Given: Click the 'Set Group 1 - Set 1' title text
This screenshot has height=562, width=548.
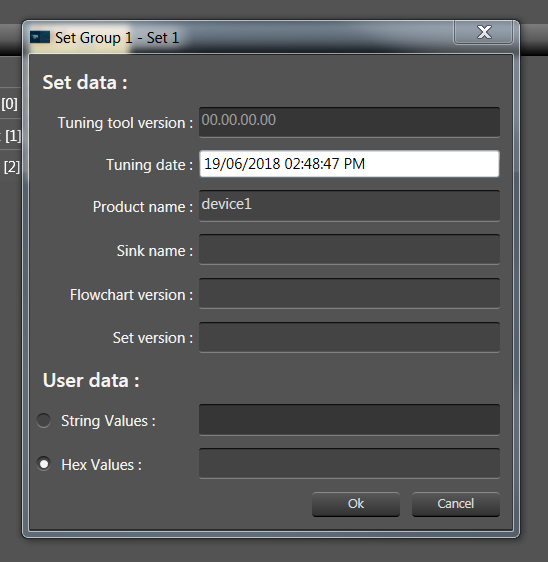Looking at the screenshot, I should coord(117,38).
